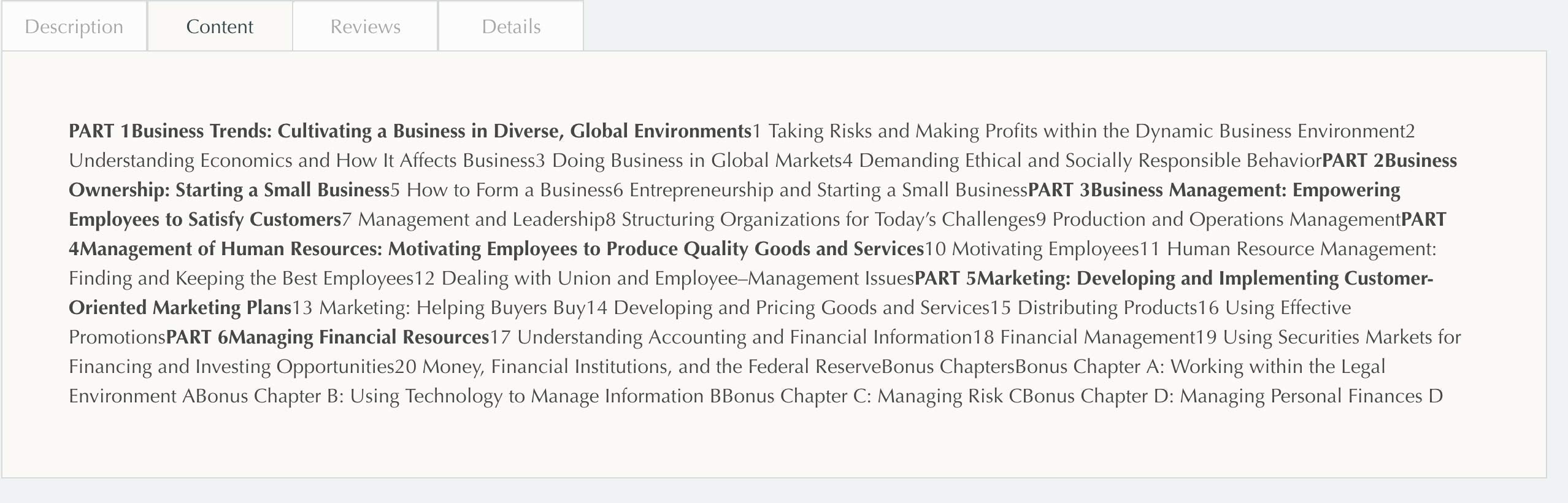Click '4Management of Human Resources' bold heading

[496, 249]
